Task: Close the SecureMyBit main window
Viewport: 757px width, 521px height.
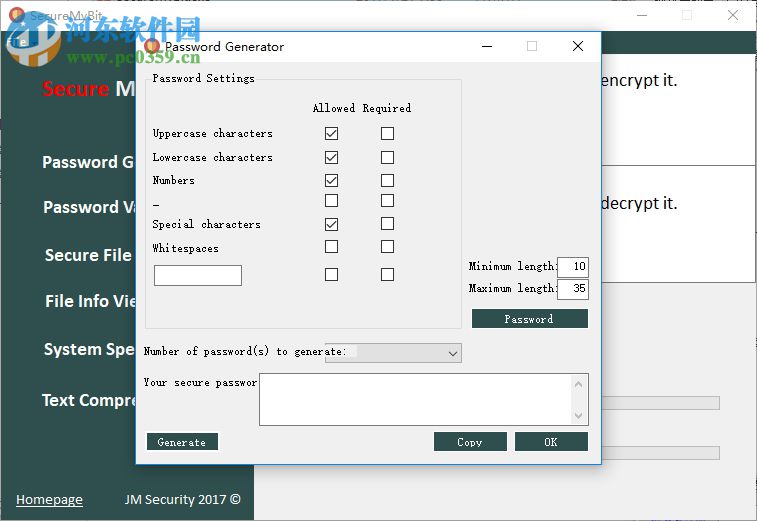Action: 733,15
